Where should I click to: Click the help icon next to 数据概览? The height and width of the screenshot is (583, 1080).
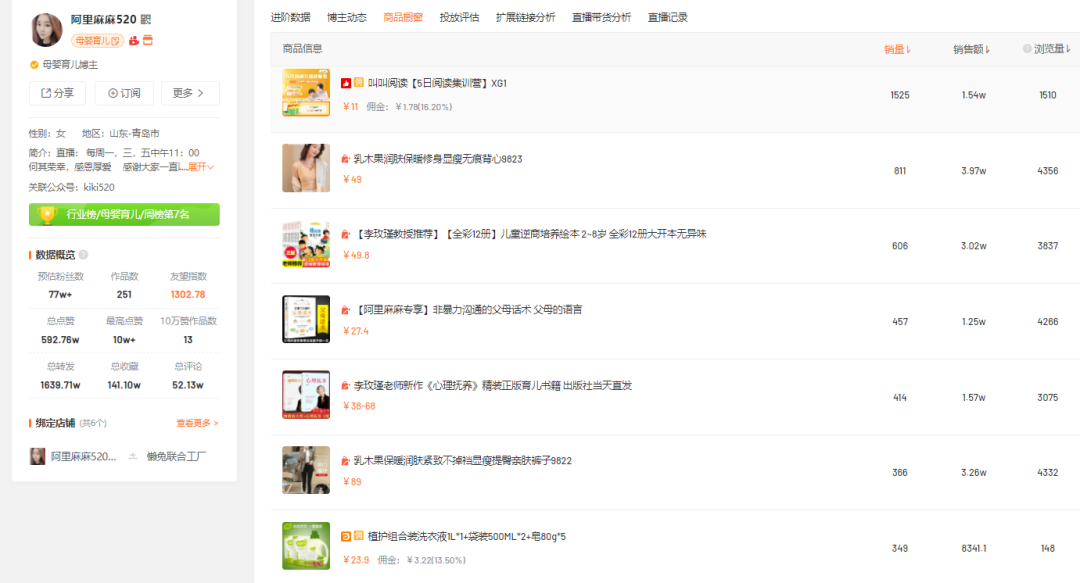coord(83,255)
